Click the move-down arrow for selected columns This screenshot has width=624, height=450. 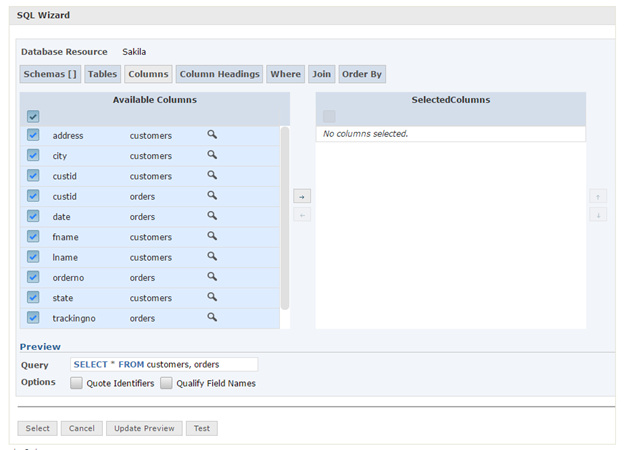click(x=598, y=215)
